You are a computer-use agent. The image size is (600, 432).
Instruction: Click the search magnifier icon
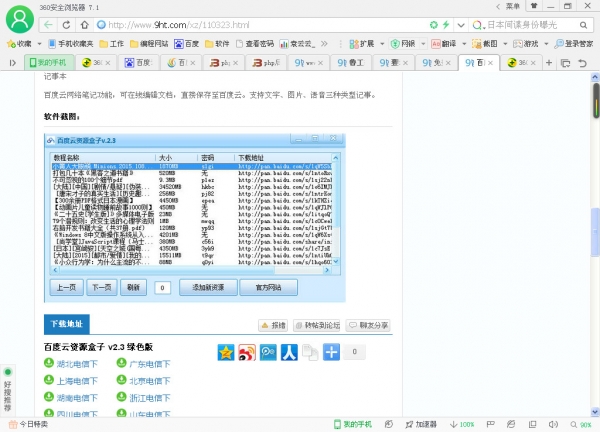click(x=583, y=25)
